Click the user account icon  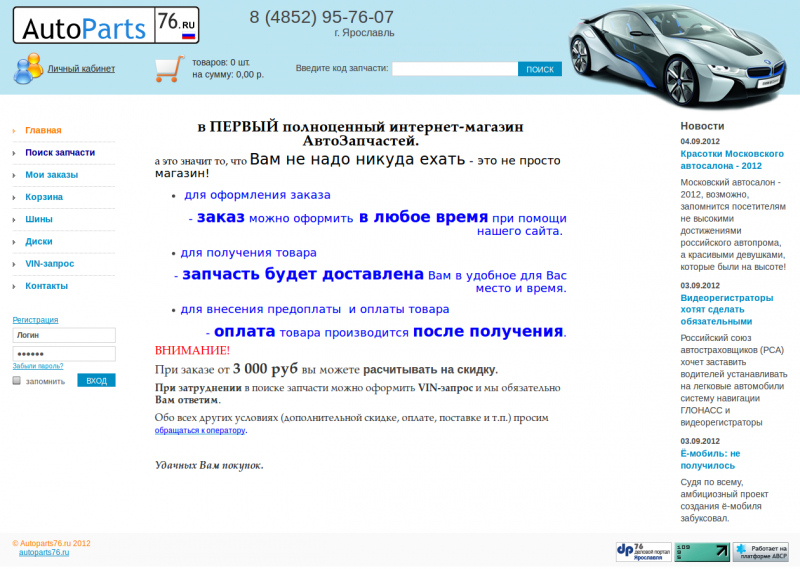[x=27, y=68]
